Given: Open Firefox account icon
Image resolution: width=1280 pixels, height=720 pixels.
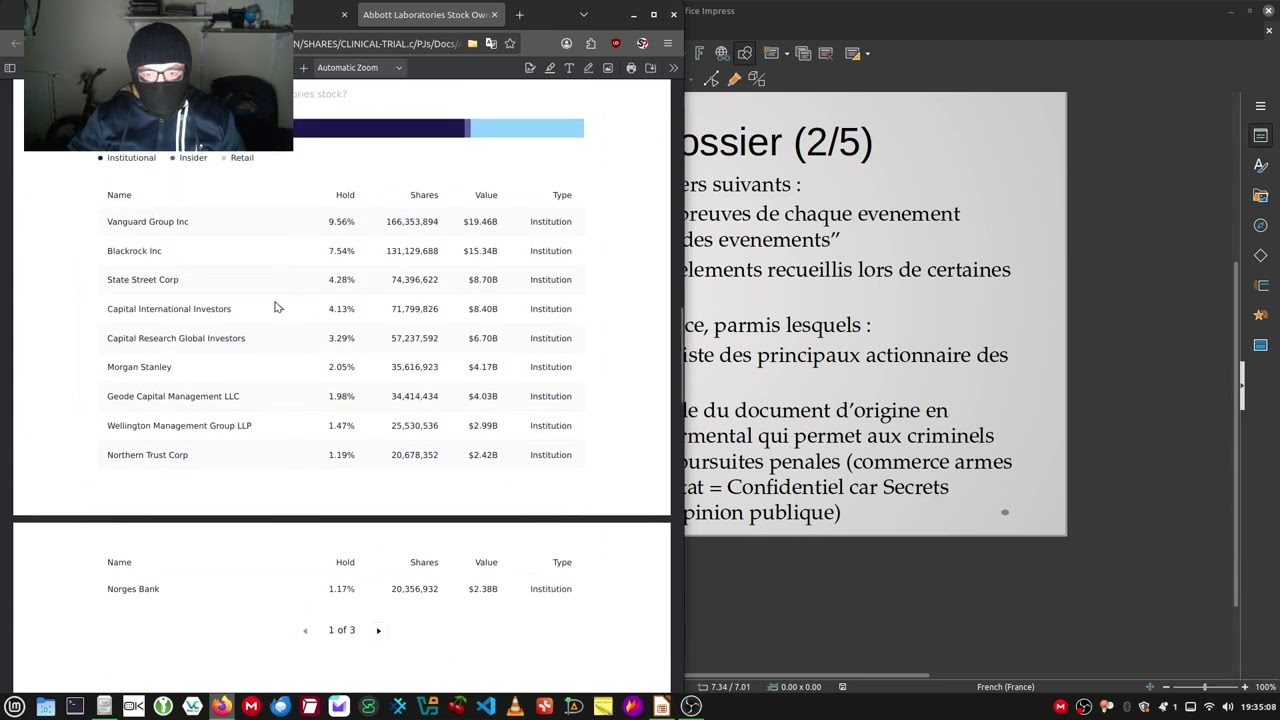Looking at the screenshot, I should (567, 44).
